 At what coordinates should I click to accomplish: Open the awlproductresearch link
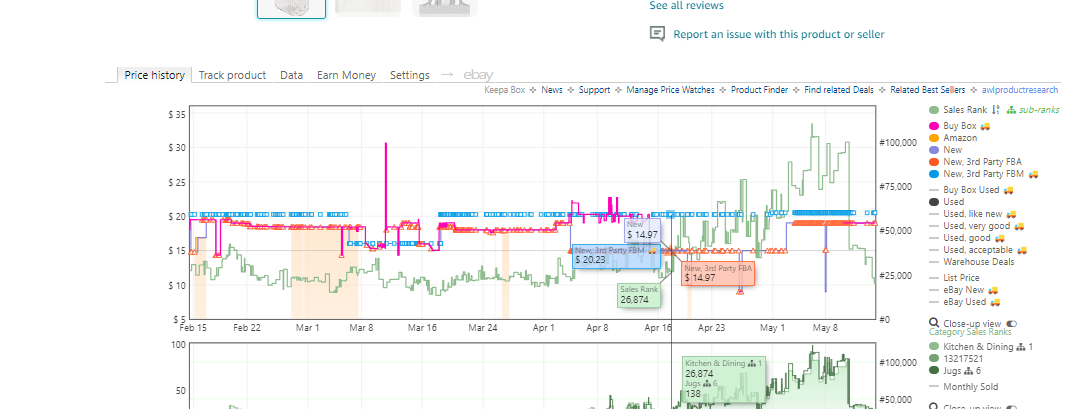(1020, 90)
